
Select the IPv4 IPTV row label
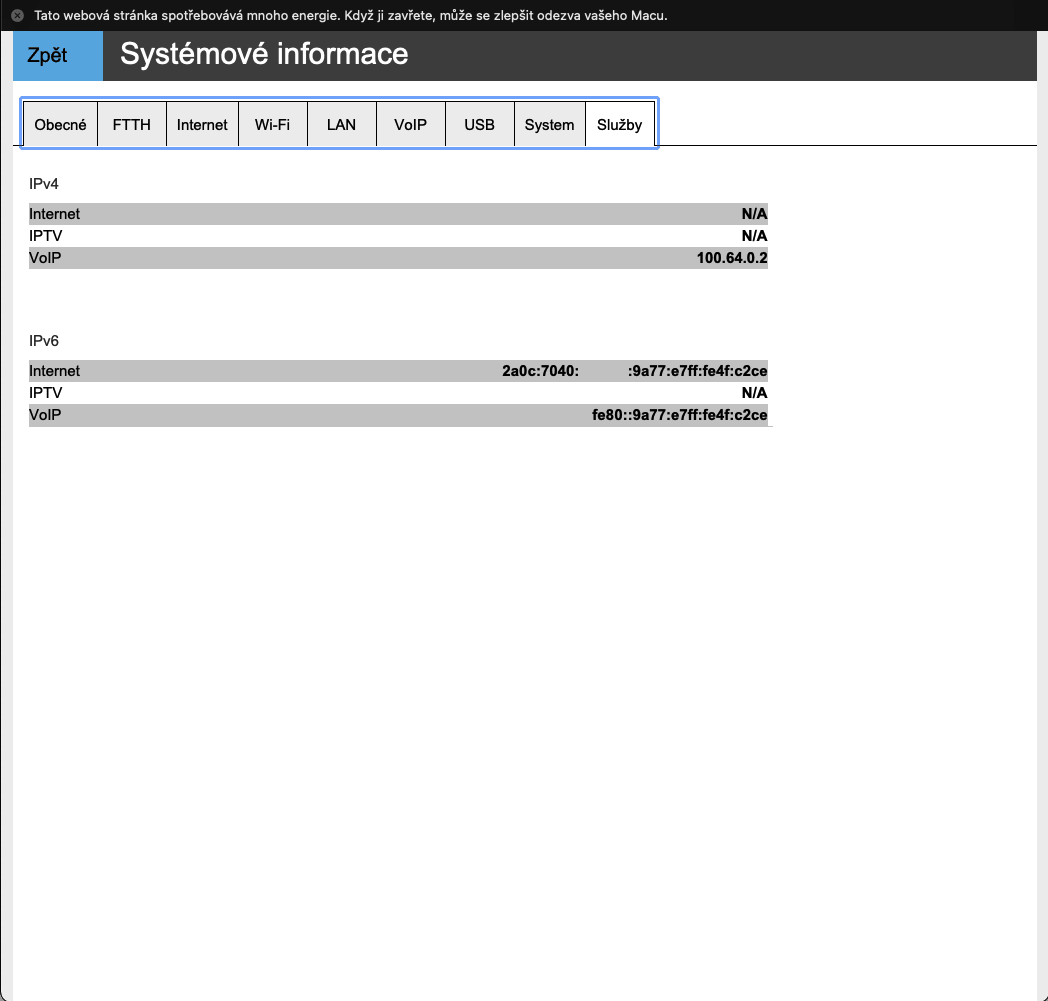point(45,236)
